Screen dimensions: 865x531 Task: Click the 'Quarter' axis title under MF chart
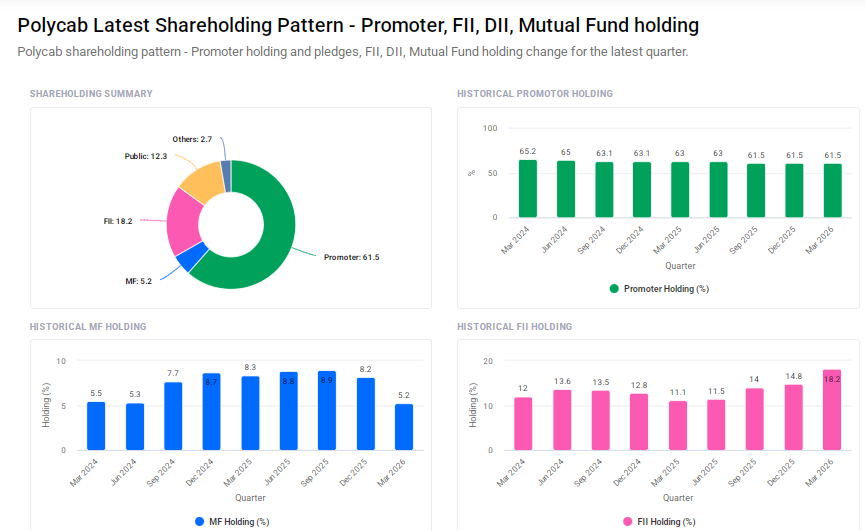click(250, 498)
